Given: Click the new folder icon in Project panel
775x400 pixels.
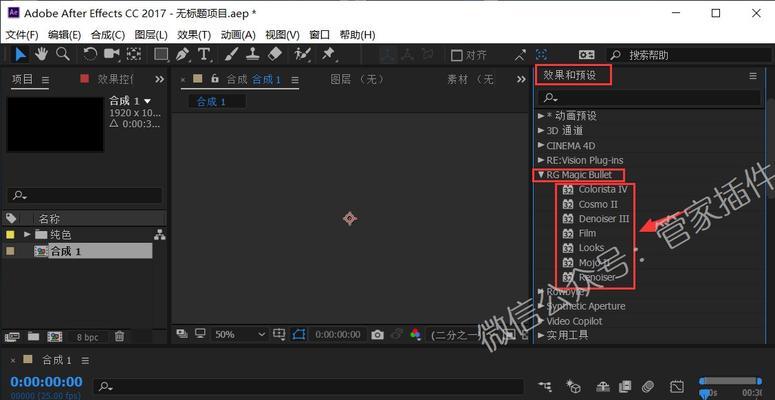Looking at the screenshot, I should (33, 337).
